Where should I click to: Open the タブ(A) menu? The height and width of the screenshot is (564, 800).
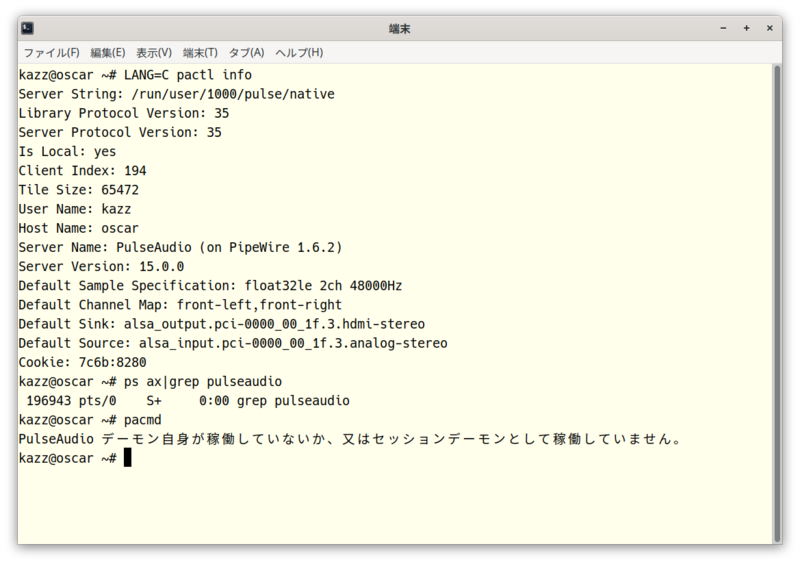coord(246,53)
